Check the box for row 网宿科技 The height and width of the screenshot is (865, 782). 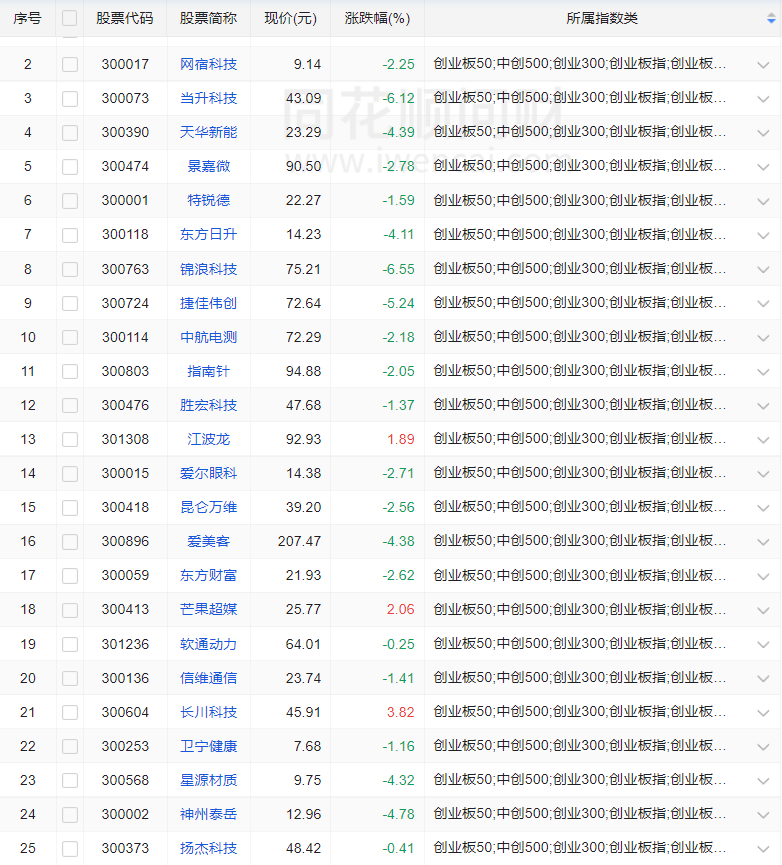pyautogui.click(x=69, y=65)
